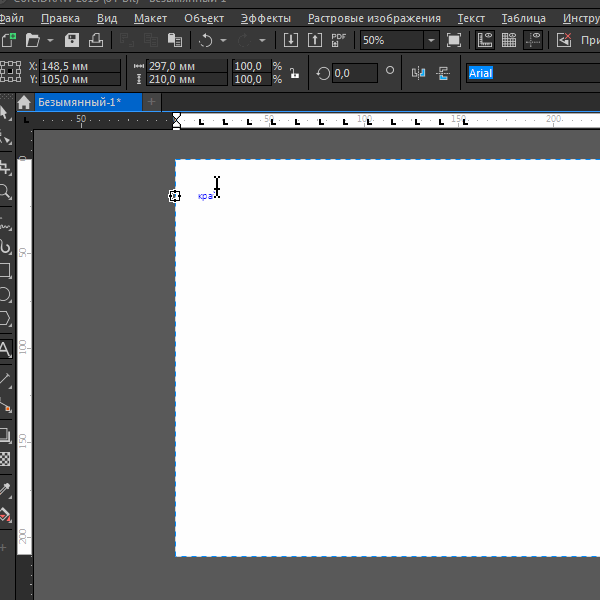600x600 pixels.
Task: Select the Parallel Dimension tool
Action: (5, 380)
